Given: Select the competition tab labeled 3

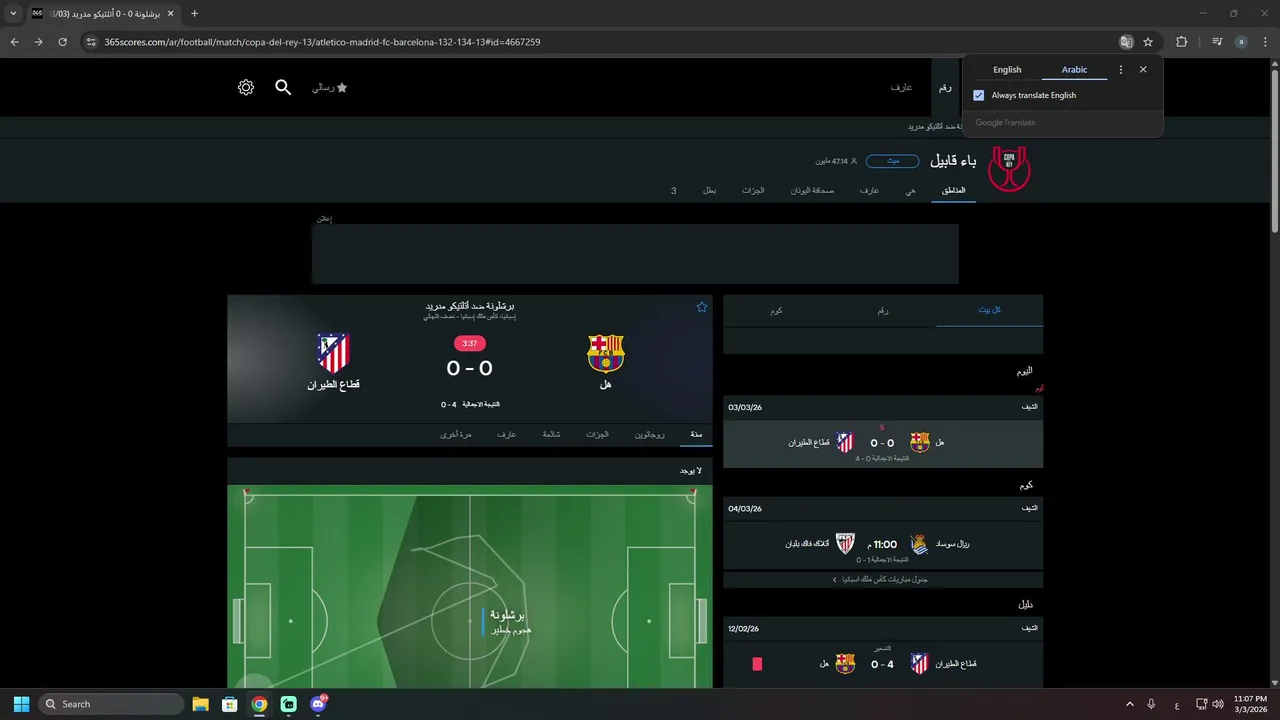Looking at the screenshot, I should tap(674, 190).
